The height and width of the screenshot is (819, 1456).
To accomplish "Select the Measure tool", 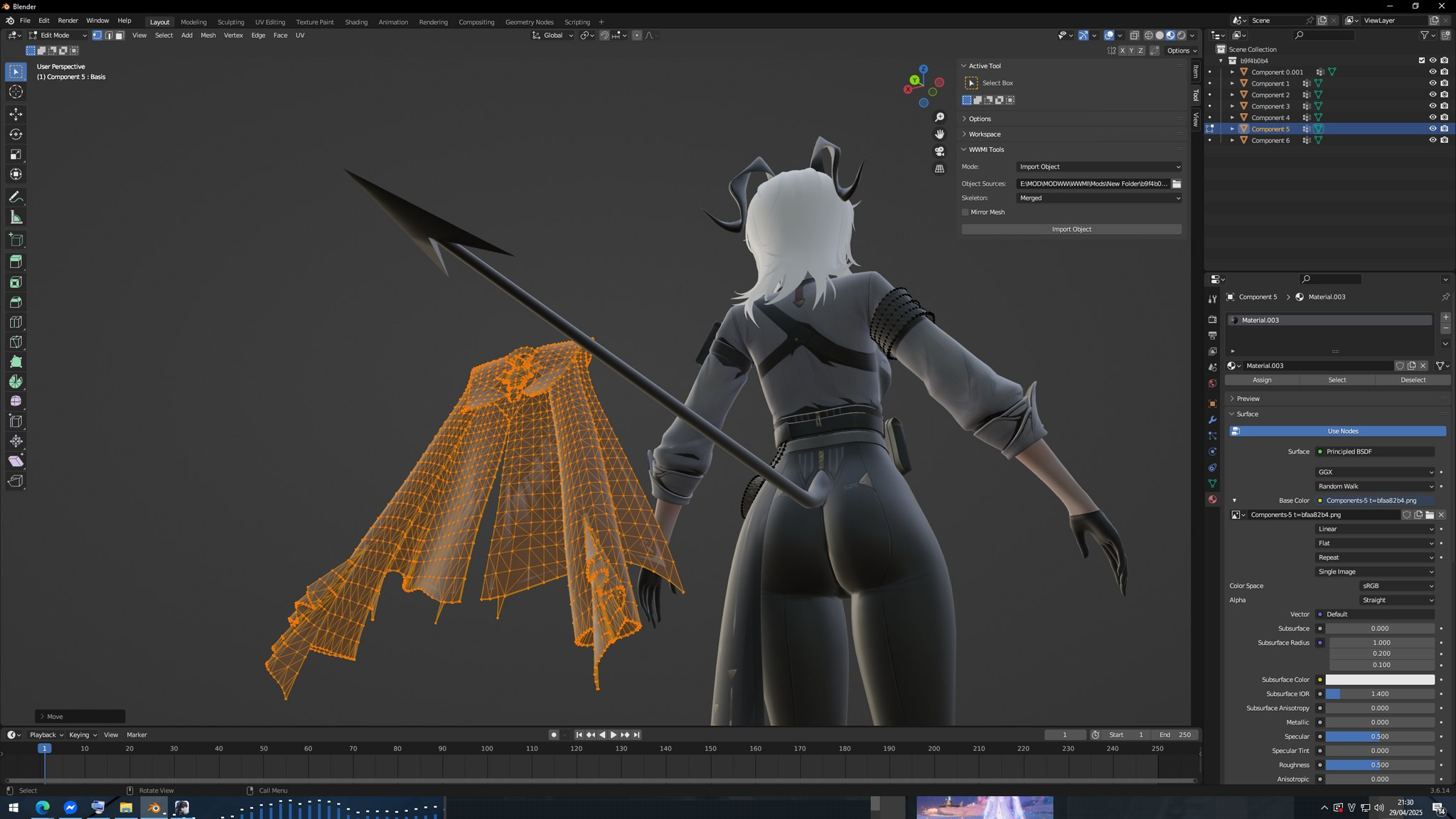I will (16, 217).
